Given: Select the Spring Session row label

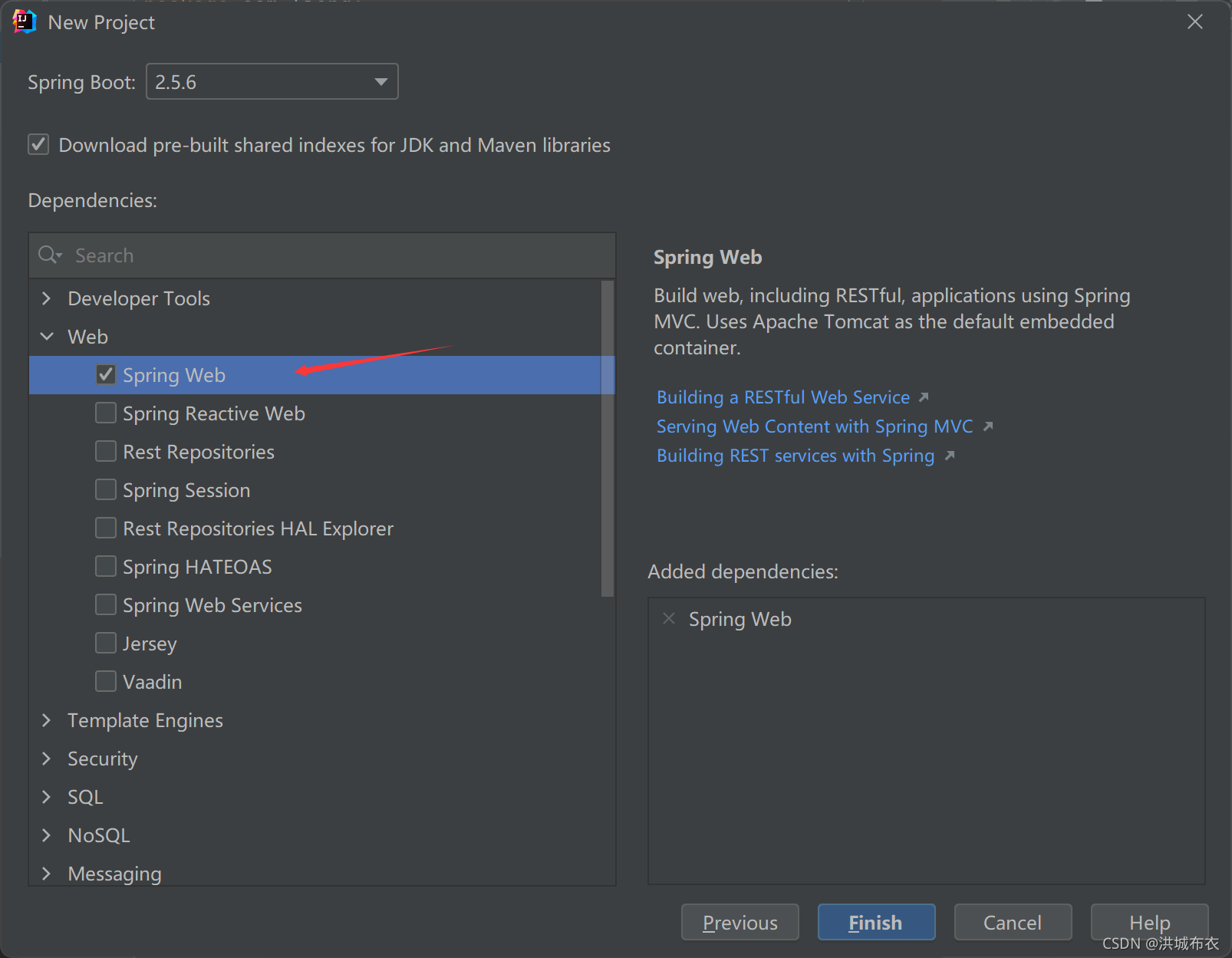Looking at the screenshot, I should pos(186,490).
